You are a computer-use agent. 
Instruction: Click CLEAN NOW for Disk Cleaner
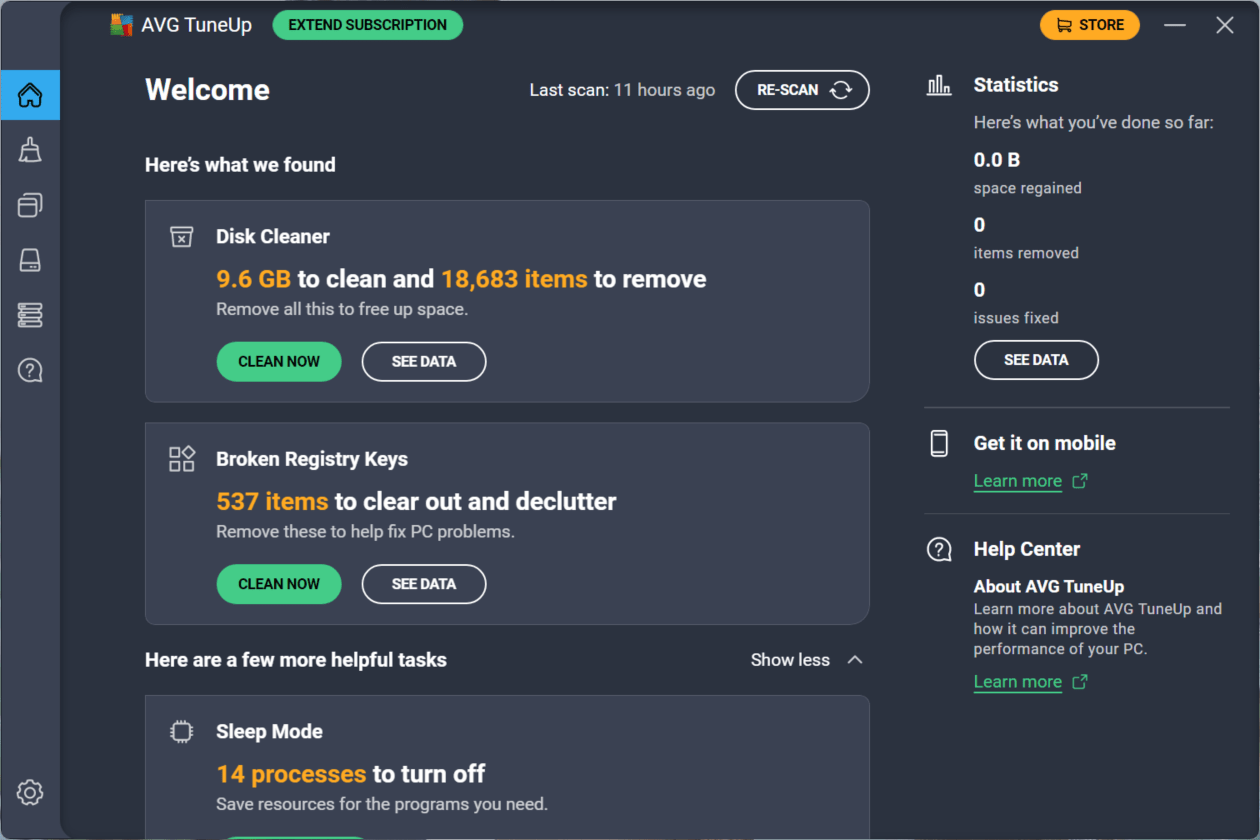tap(279, 362)
